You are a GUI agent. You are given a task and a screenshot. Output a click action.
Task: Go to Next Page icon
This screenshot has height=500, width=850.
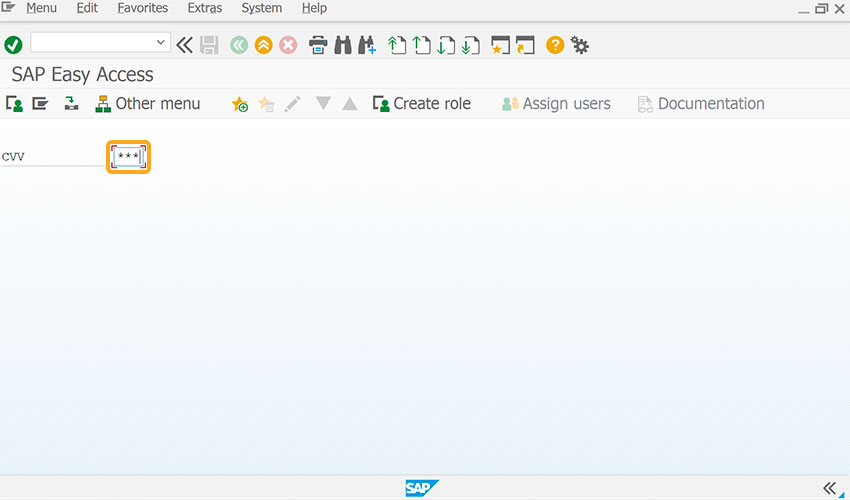click(x=446, y=45)
